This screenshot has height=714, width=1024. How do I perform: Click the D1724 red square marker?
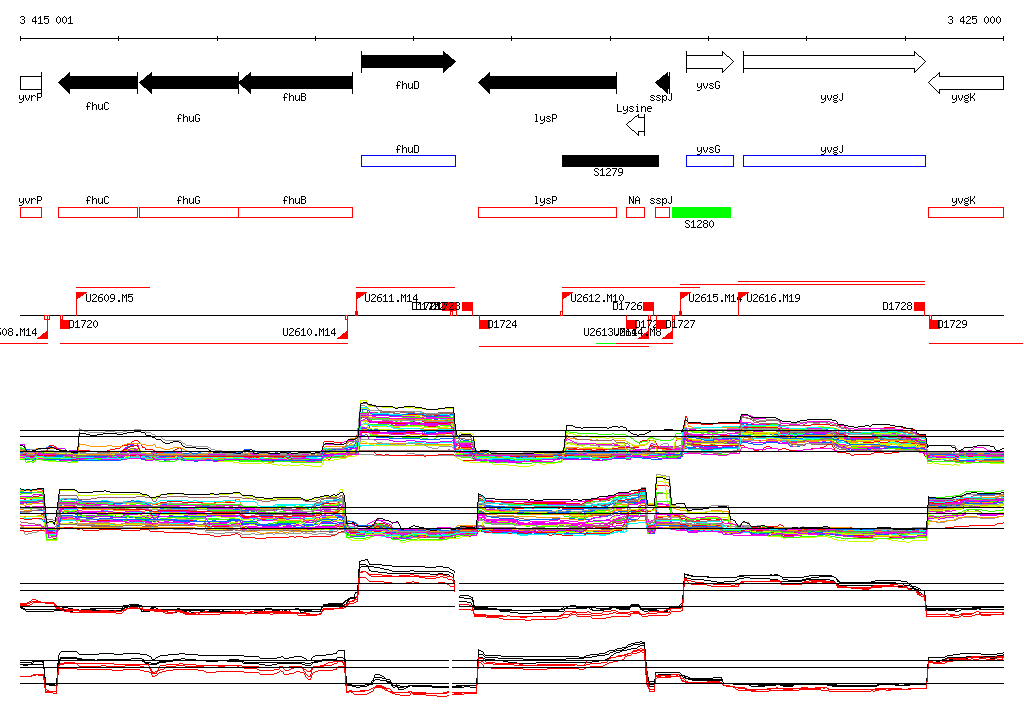(x=485, y=324)
